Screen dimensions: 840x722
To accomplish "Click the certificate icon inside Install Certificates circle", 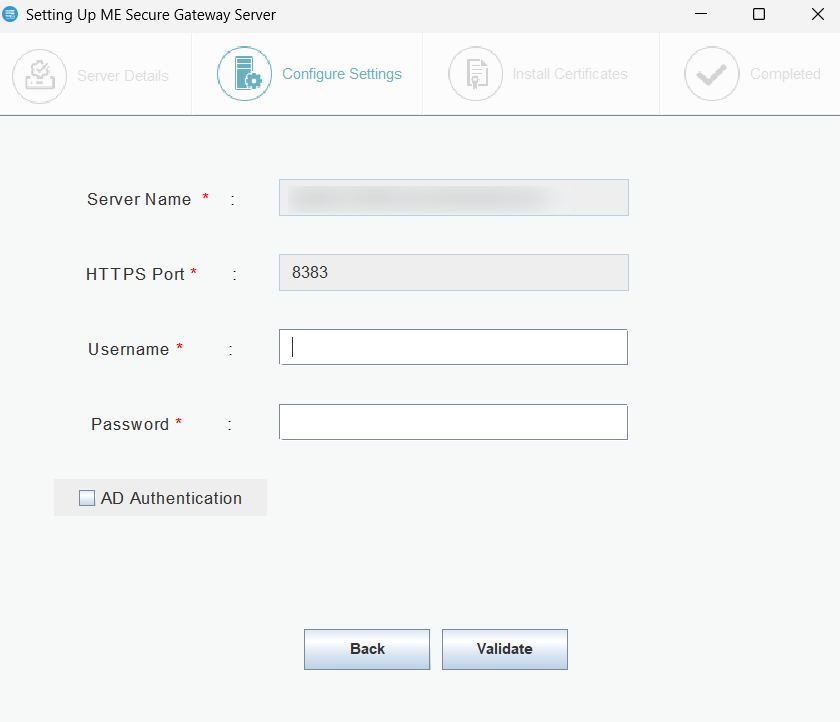I will pos(475,73).
